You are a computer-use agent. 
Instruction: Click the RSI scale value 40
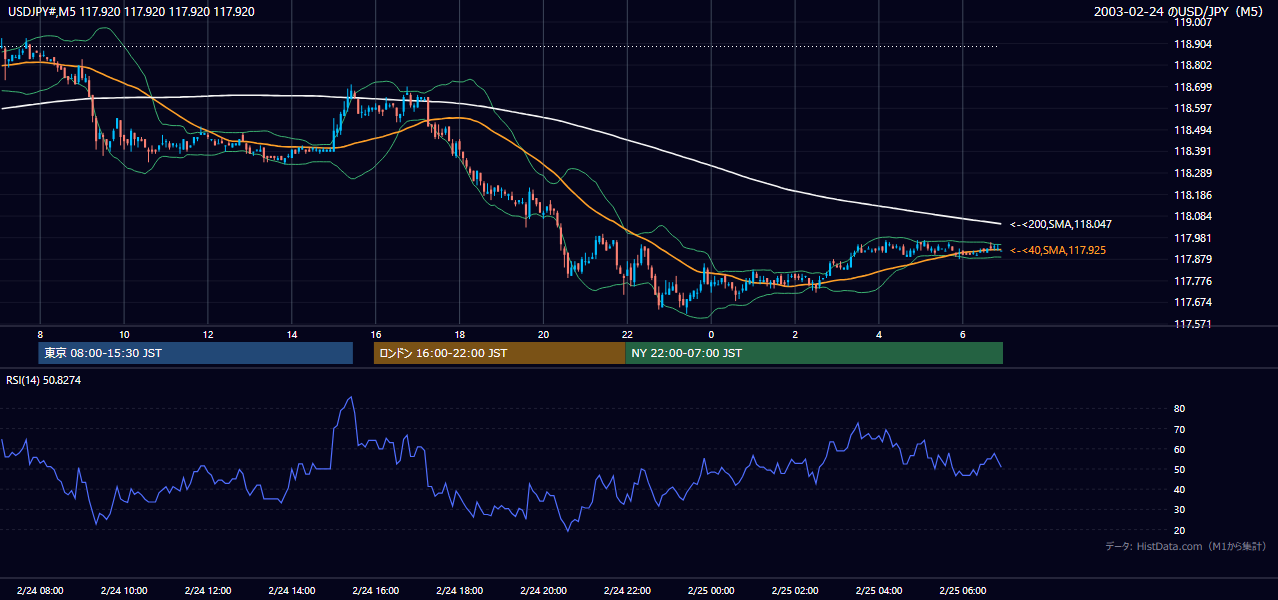[x=1180, y=489]
